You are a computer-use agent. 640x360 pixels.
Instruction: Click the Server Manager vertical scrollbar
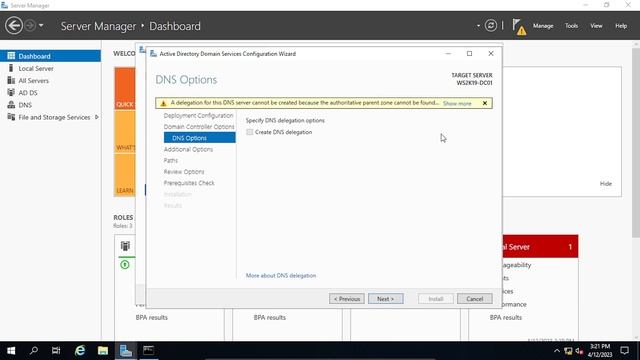tap(636, 142)
